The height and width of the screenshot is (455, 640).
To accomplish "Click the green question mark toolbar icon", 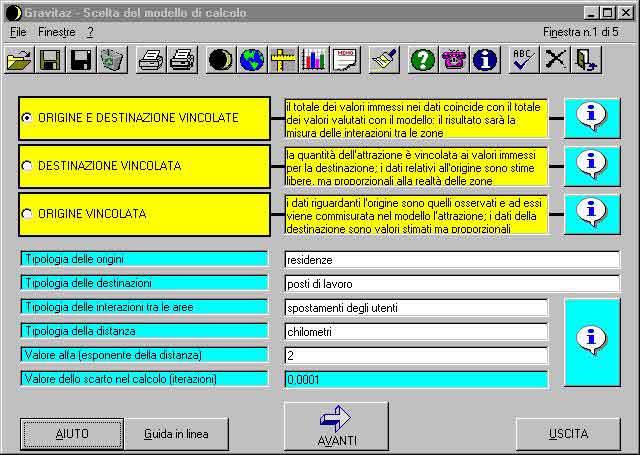I will coord(423,60).
